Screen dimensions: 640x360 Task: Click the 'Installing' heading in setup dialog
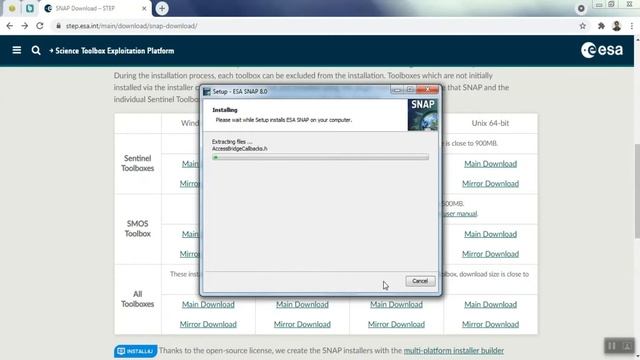point(224,110)
